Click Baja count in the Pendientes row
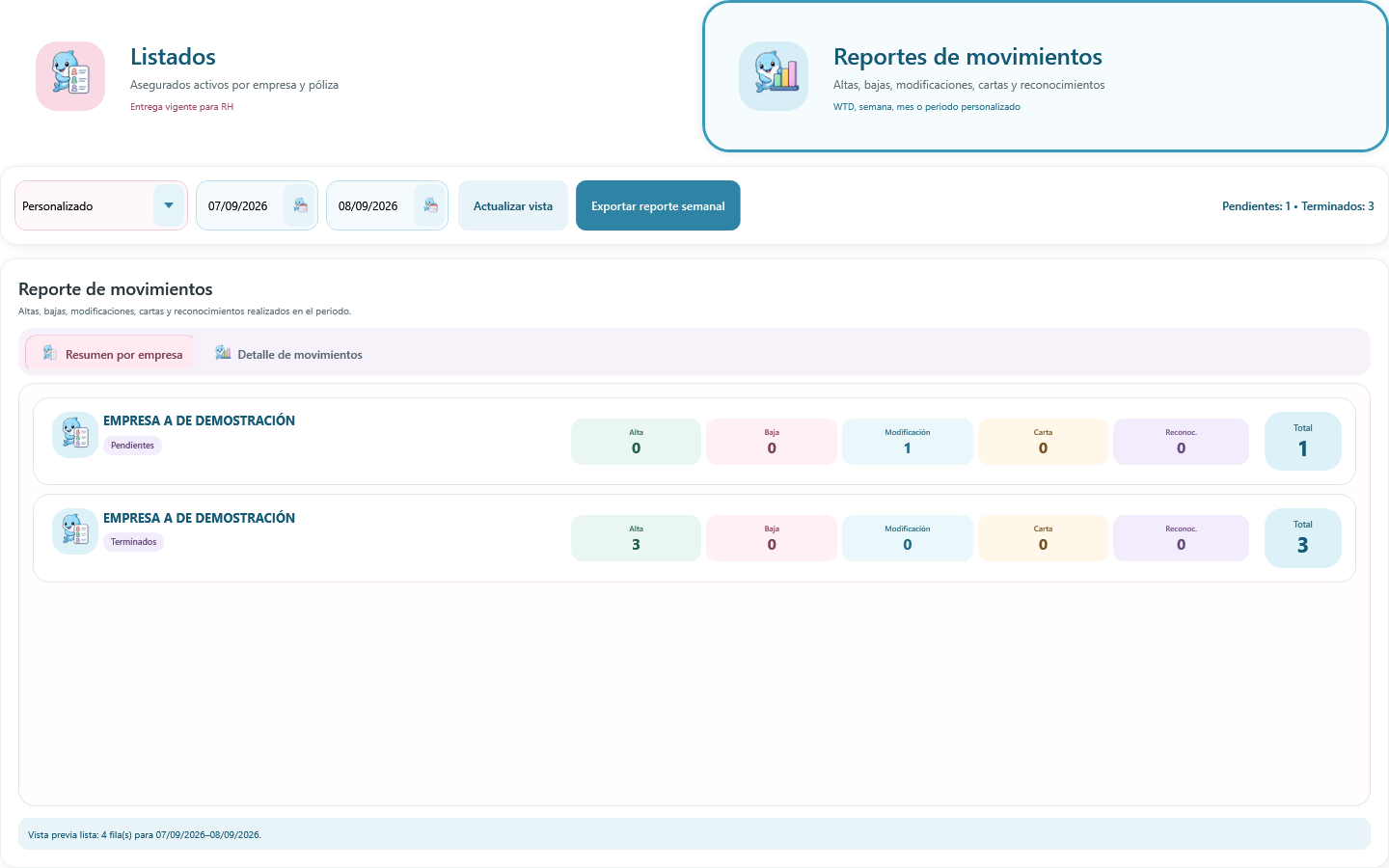 [772, 442]
